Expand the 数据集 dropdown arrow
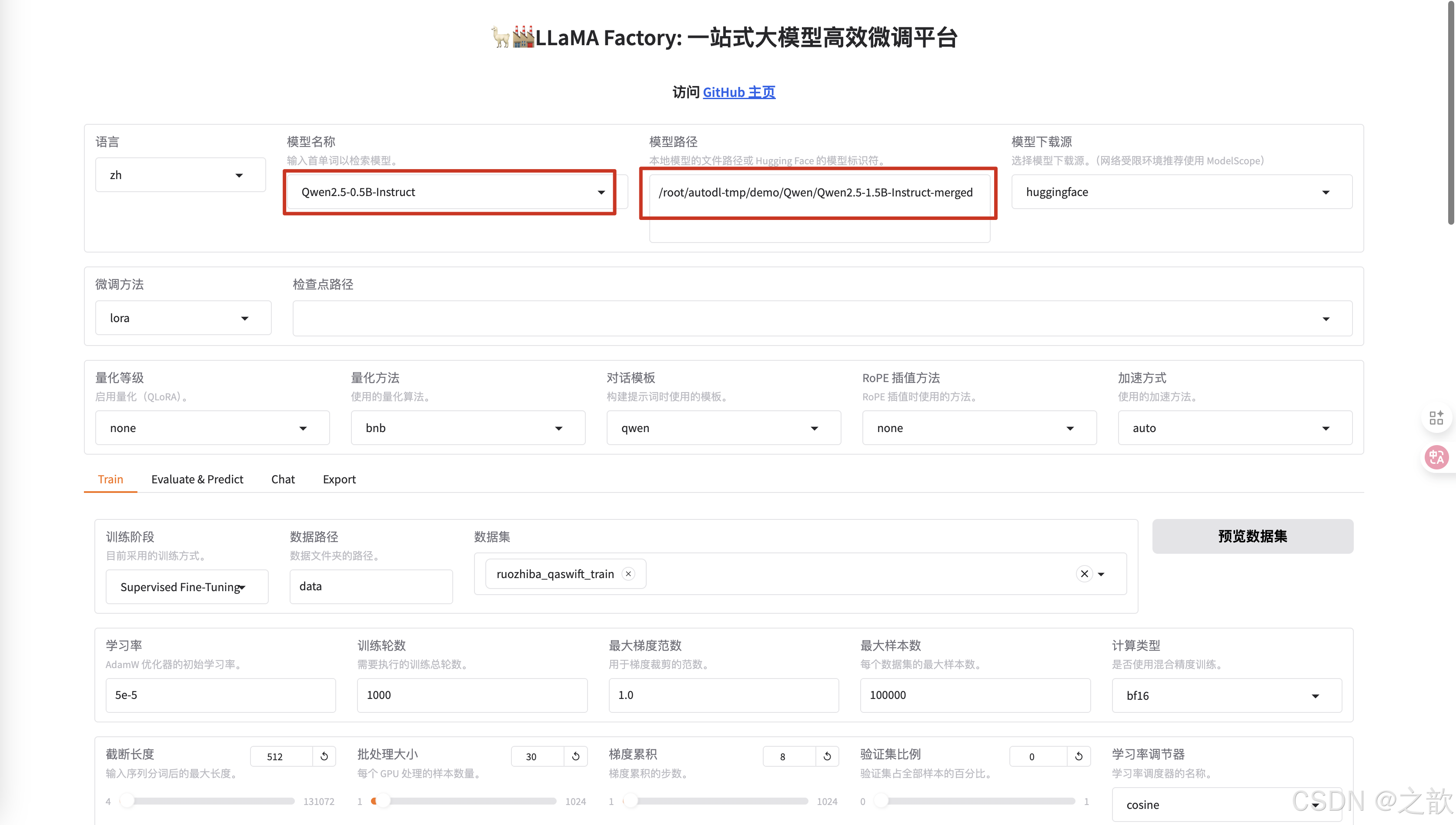Image resolution: width=1456 pixels, height=825 pixels. 1101,574
